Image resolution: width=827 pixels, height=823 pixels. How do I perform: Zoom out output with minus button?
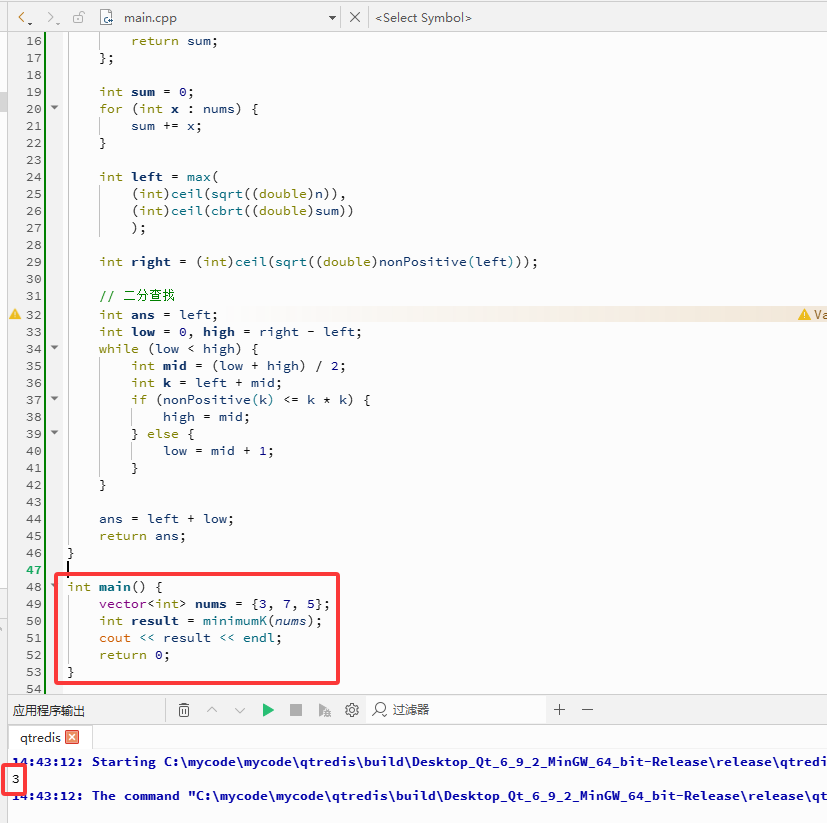(588, 710)
